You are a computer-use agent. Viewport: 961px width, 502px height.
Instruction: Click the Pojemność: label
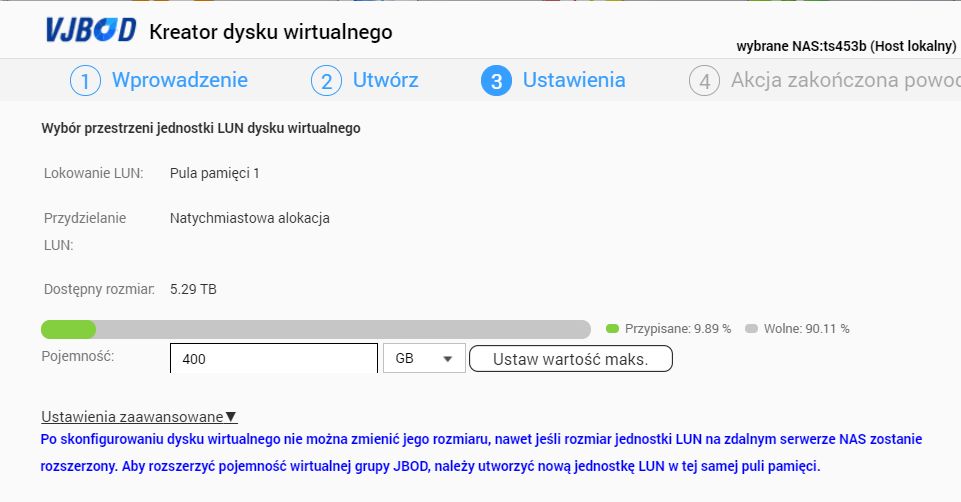point(78,356)
